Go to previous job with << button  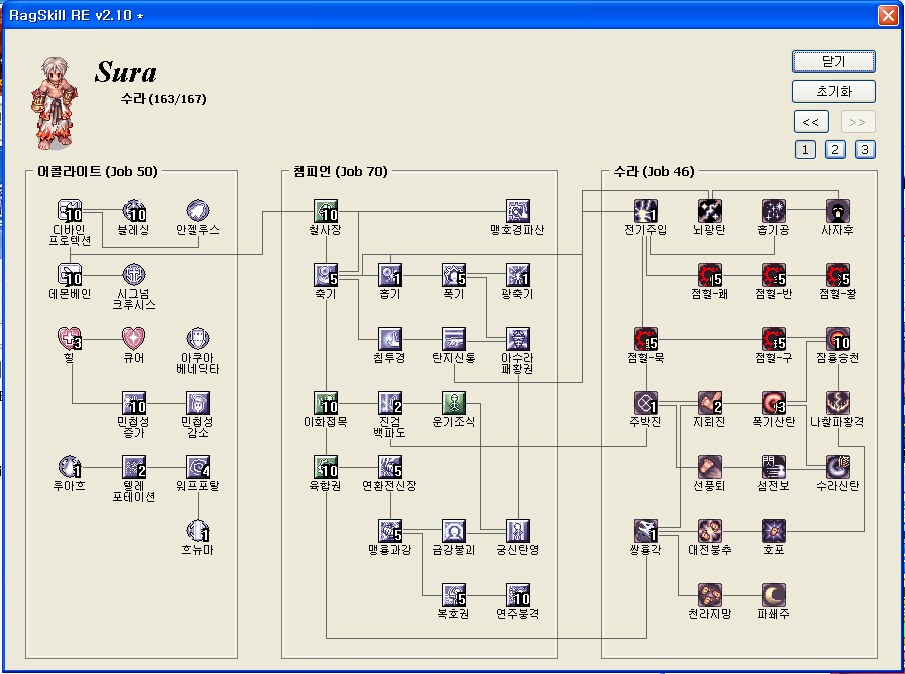pyautogui.click(x=811, y=122)
